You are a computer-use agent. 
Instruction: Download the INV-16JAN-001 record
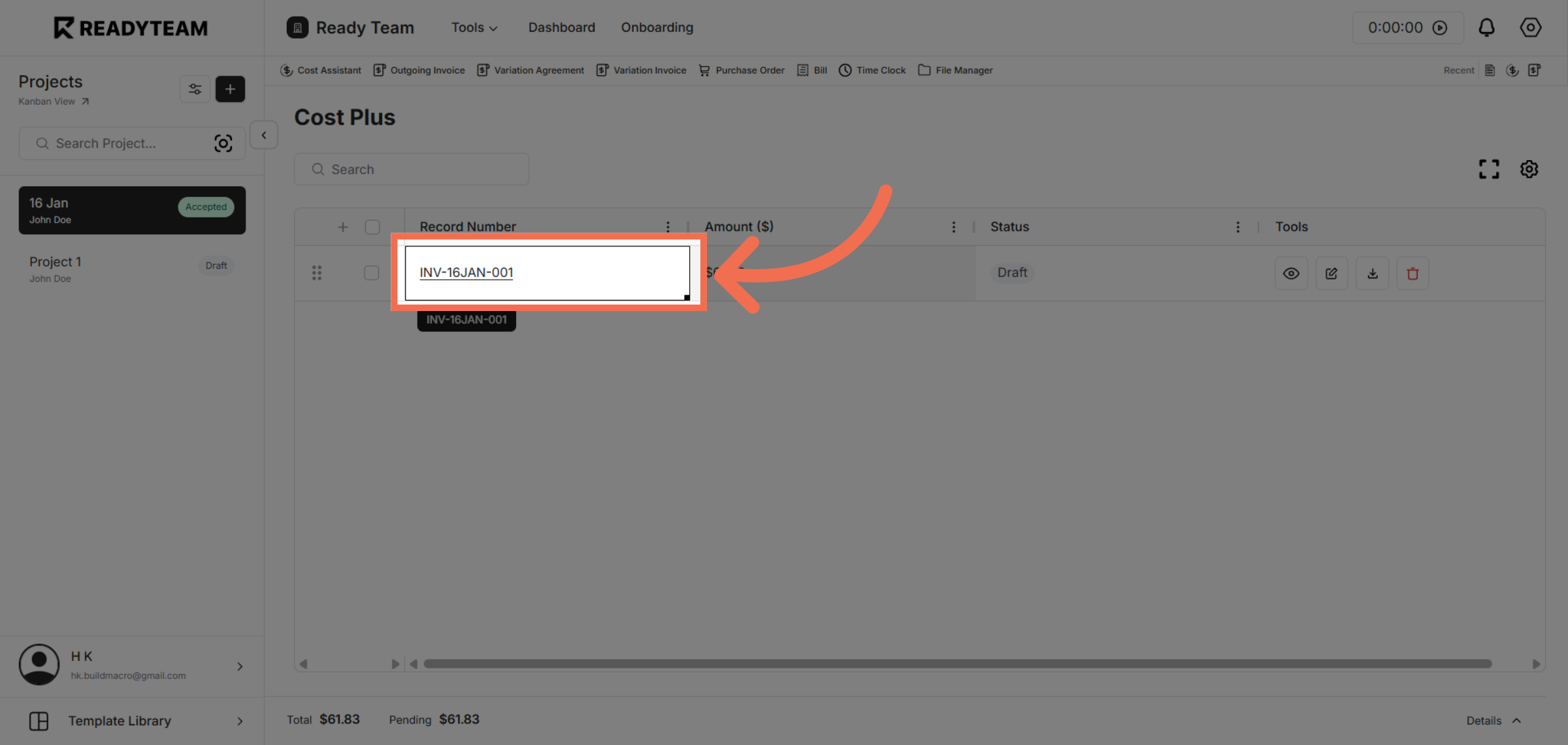(1372, 273)
